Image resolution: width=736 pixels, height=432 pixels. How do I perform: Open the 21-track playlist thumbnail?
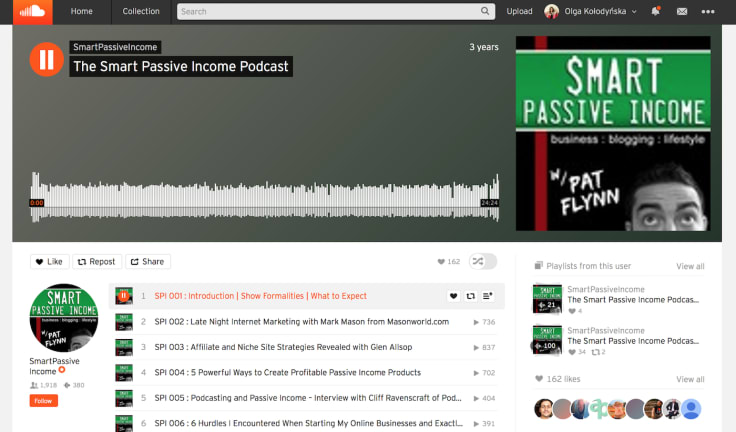tap(547, 298)
